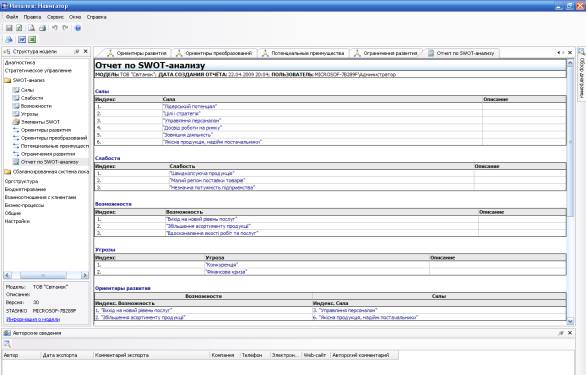The width and height of the screenshot is (586, 375).
Task: Select Общие in tree
Action: coord(13,213)
